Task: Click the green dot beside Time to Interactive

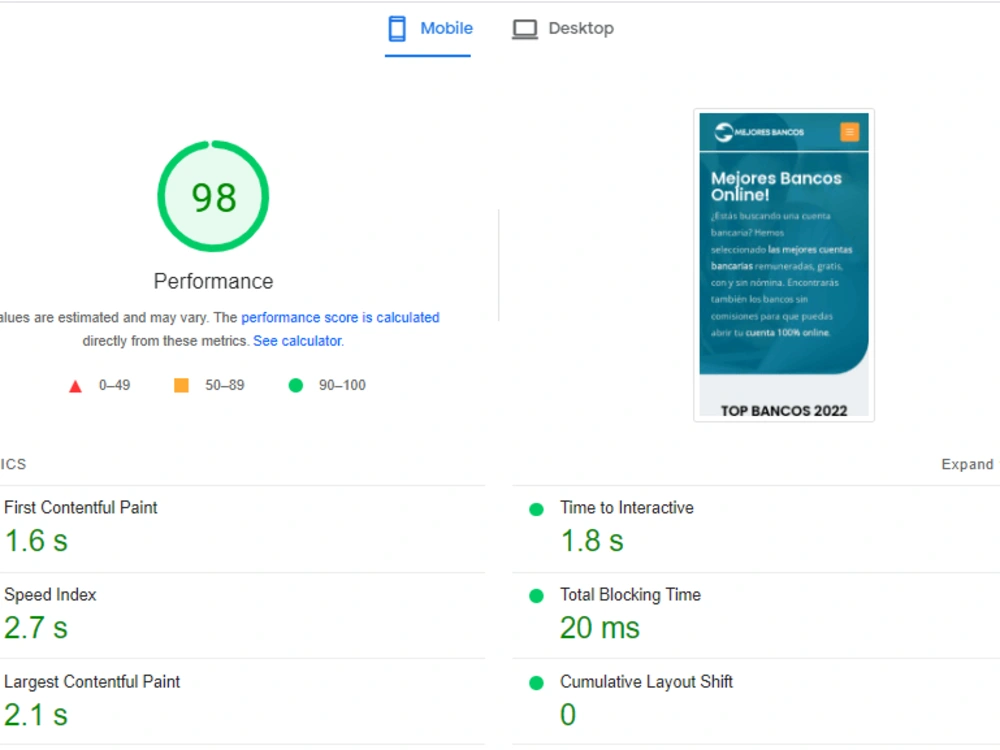Action: pos(536,509)
